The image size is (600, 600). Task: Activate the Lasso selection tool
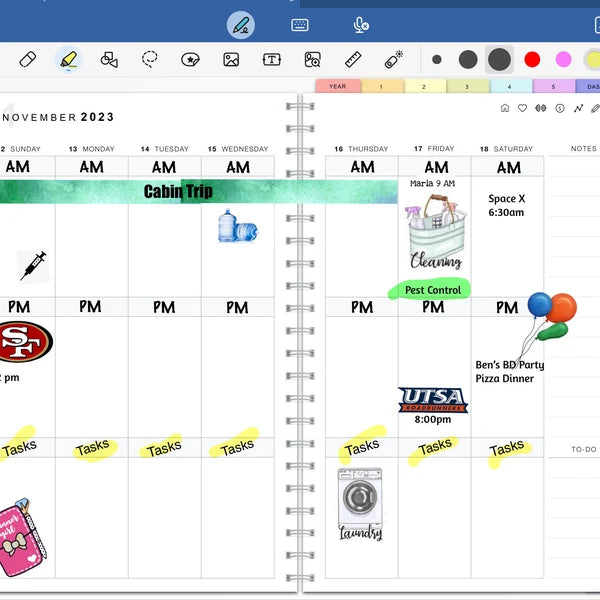point(150,60)
